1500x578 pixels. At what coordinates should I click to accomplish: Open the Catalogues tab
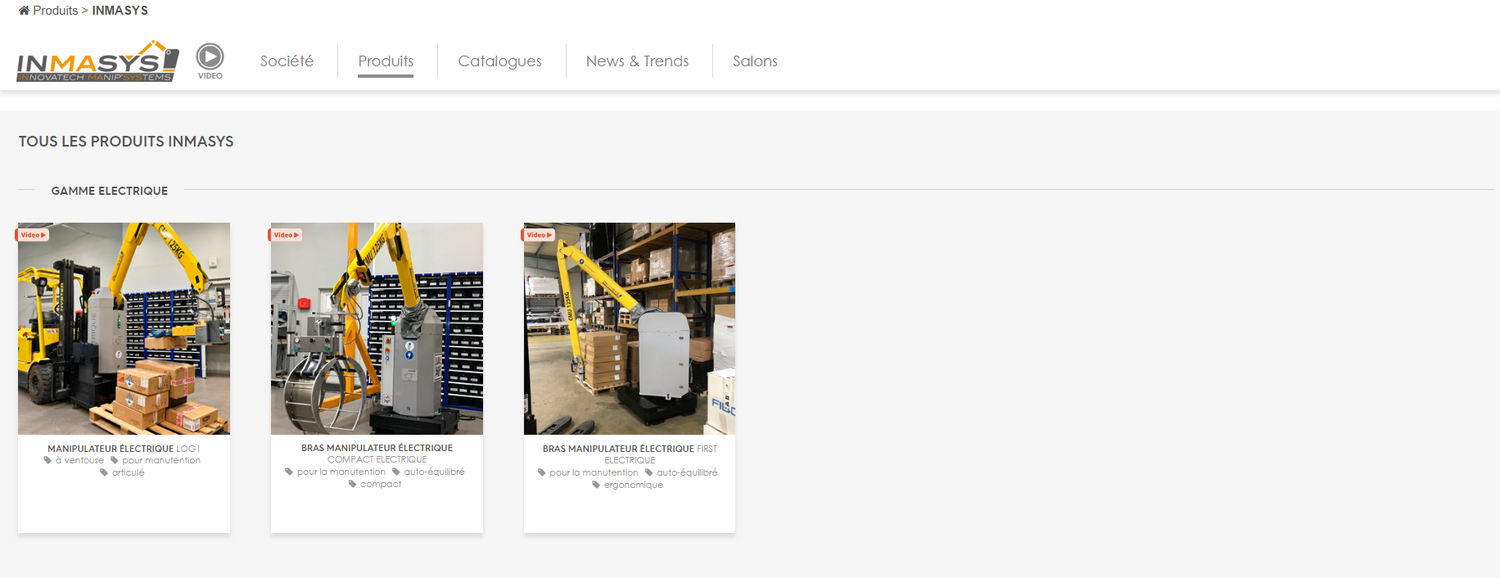point(500,61)
